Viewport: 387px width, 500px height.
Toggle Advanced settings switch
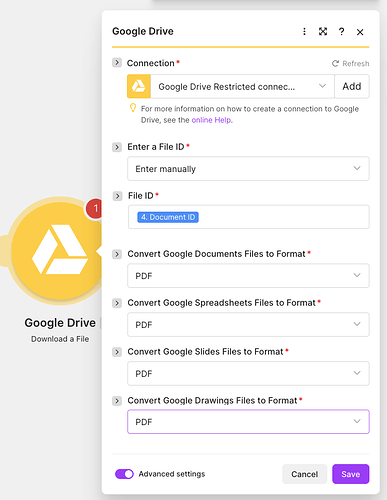124,474
